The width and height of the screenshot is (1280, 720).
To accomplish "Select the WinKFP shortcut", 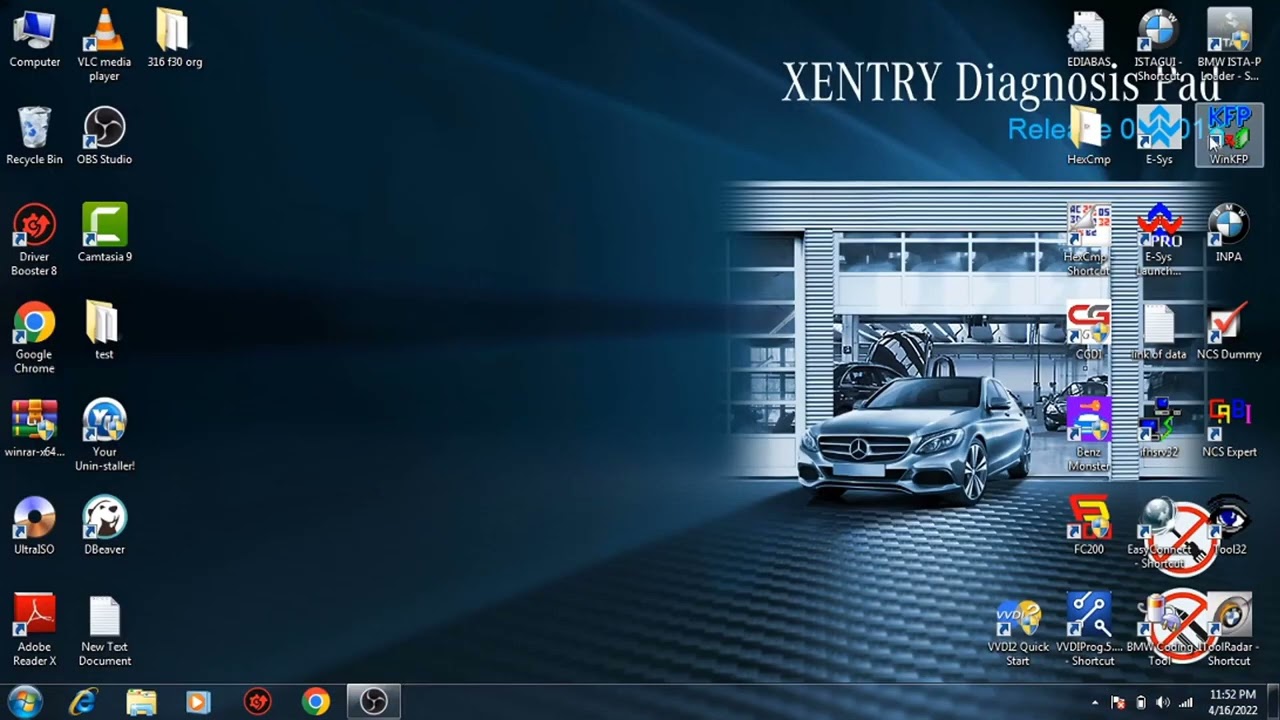I will click(x=1229, y=137).
